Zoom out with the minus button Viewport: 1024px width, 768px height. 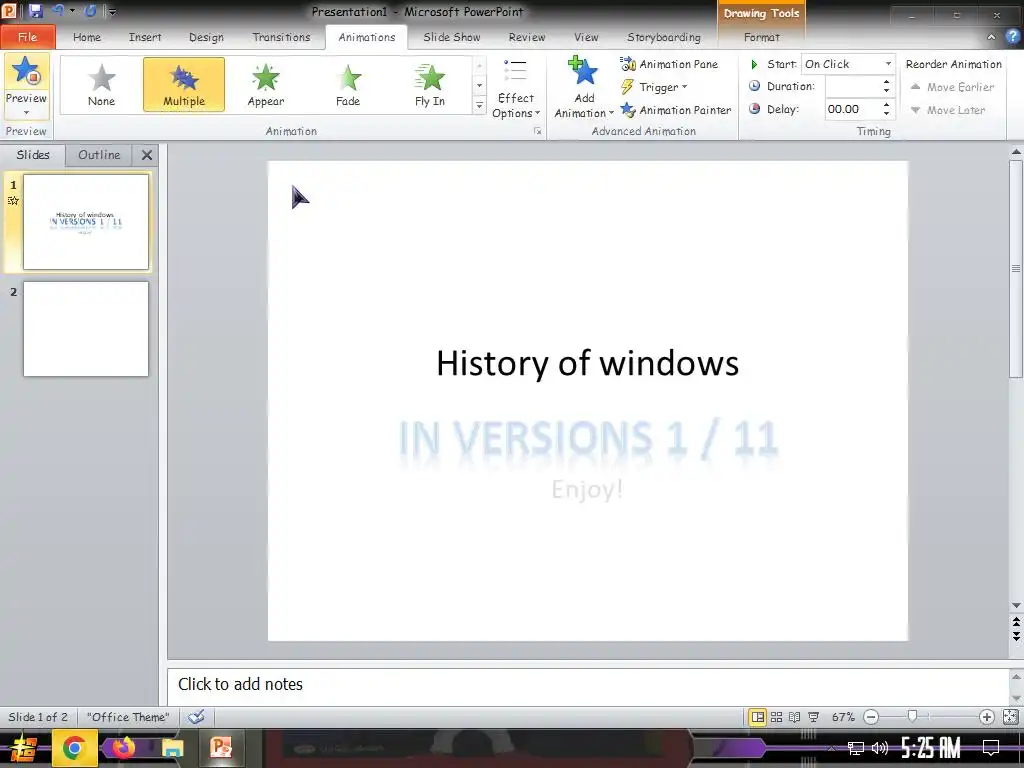pos(871,717)
